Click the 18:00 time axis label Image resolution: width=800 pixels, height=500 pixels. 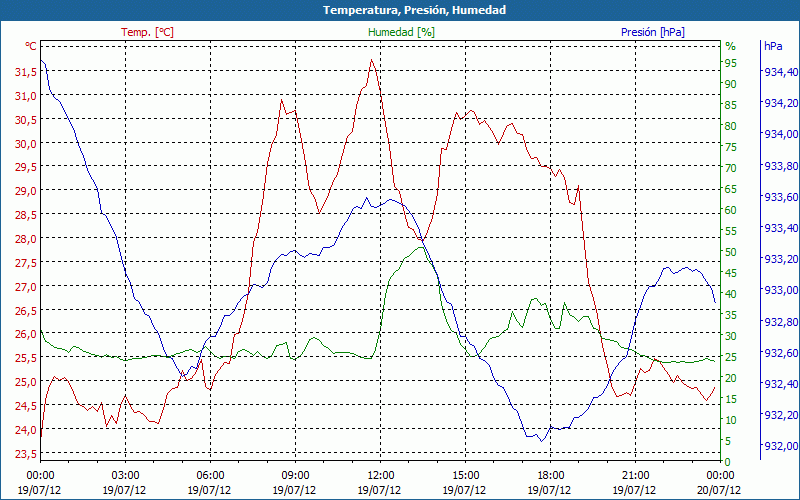550,476
